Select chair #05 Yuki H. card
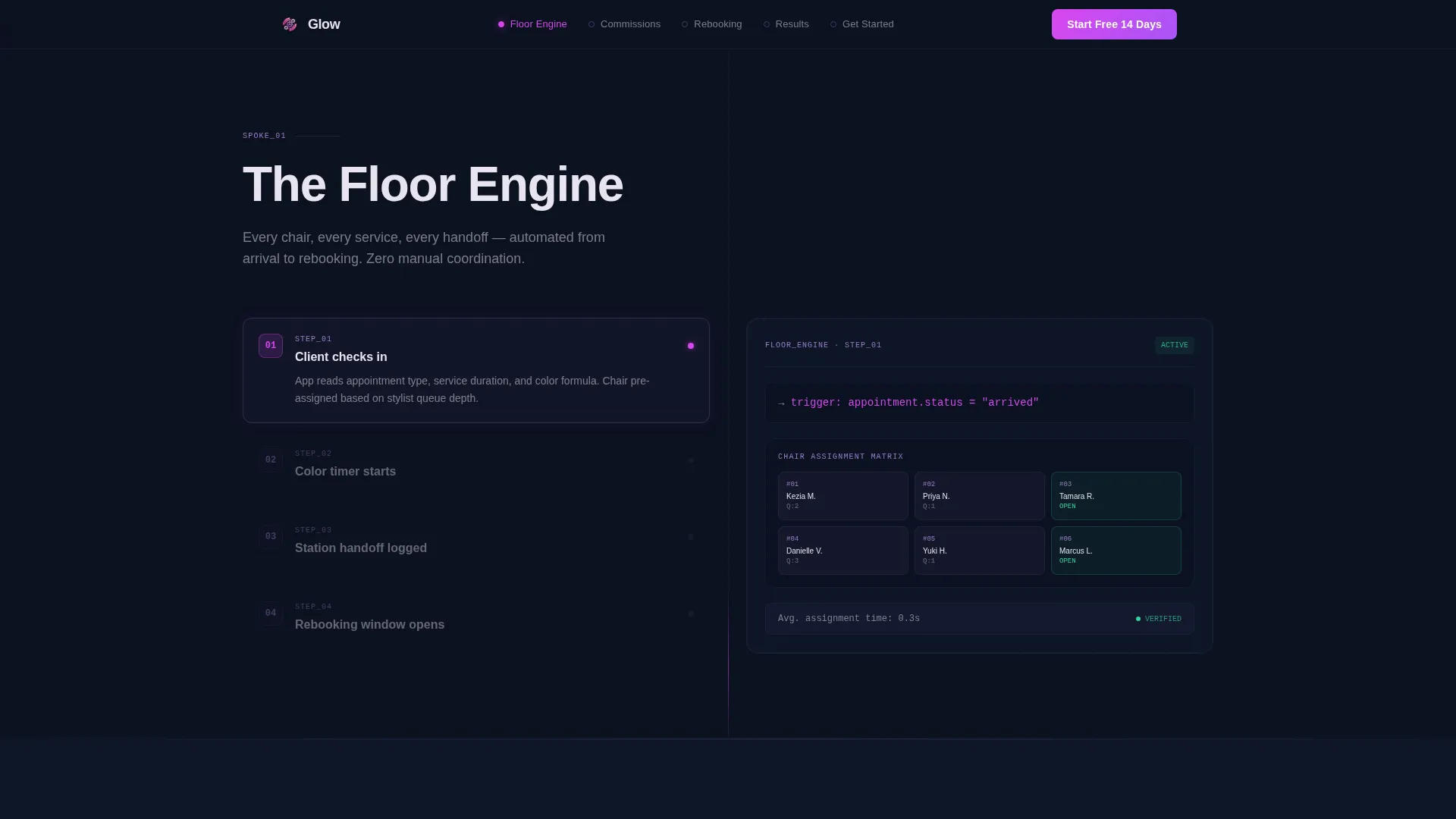The image size is (1456, 819). [980, 551]
